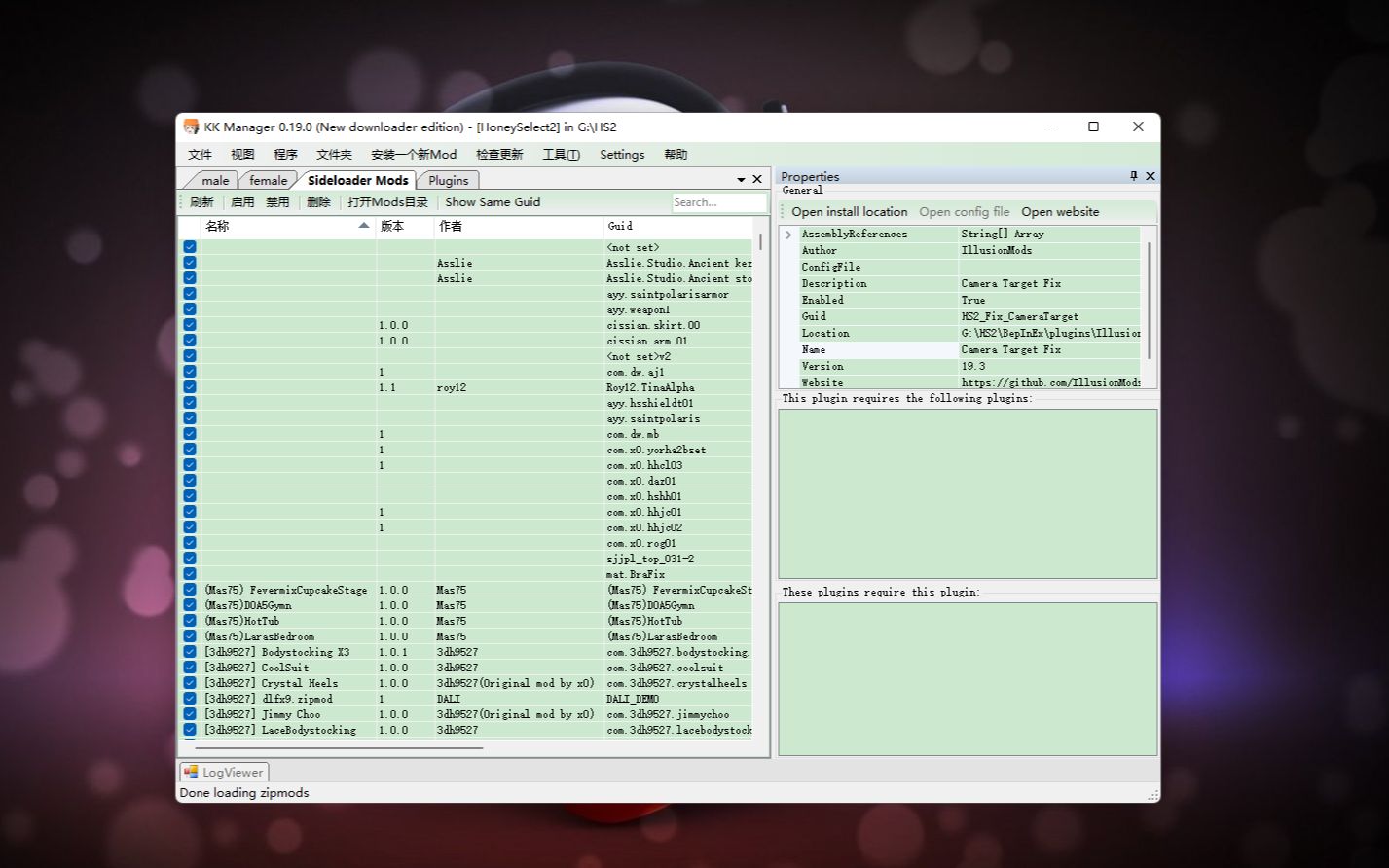Open the 安装一个新Mod menu

[414, 155]
